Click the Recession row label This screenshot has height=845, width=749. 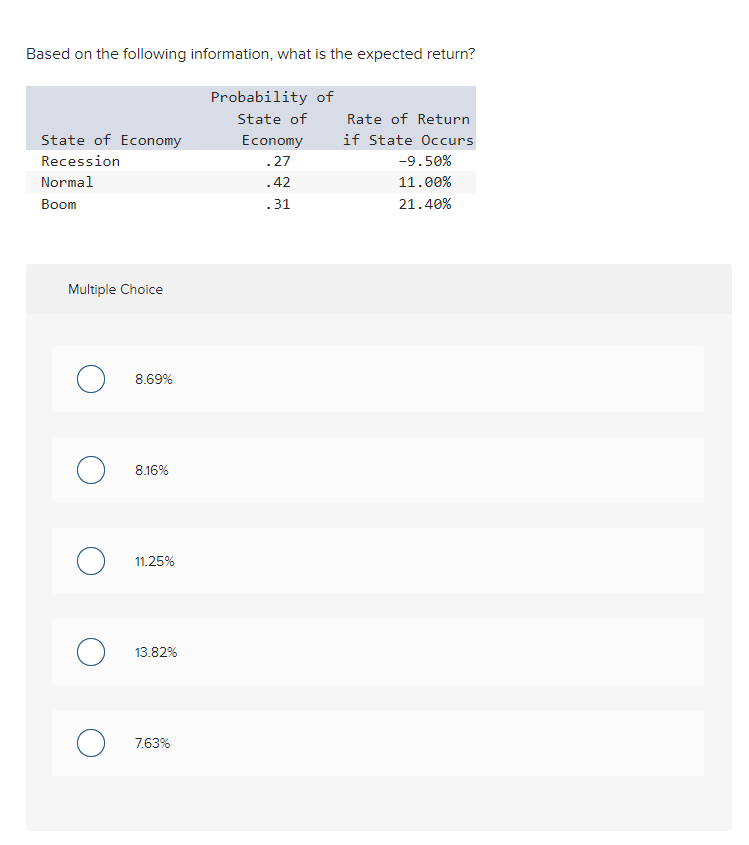click(80, 161)
